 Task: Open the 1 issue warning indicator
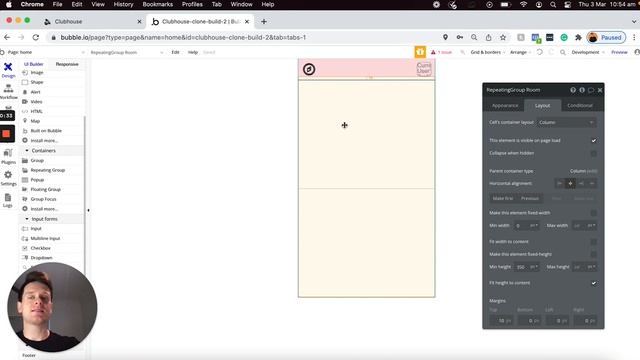point(441,52)
